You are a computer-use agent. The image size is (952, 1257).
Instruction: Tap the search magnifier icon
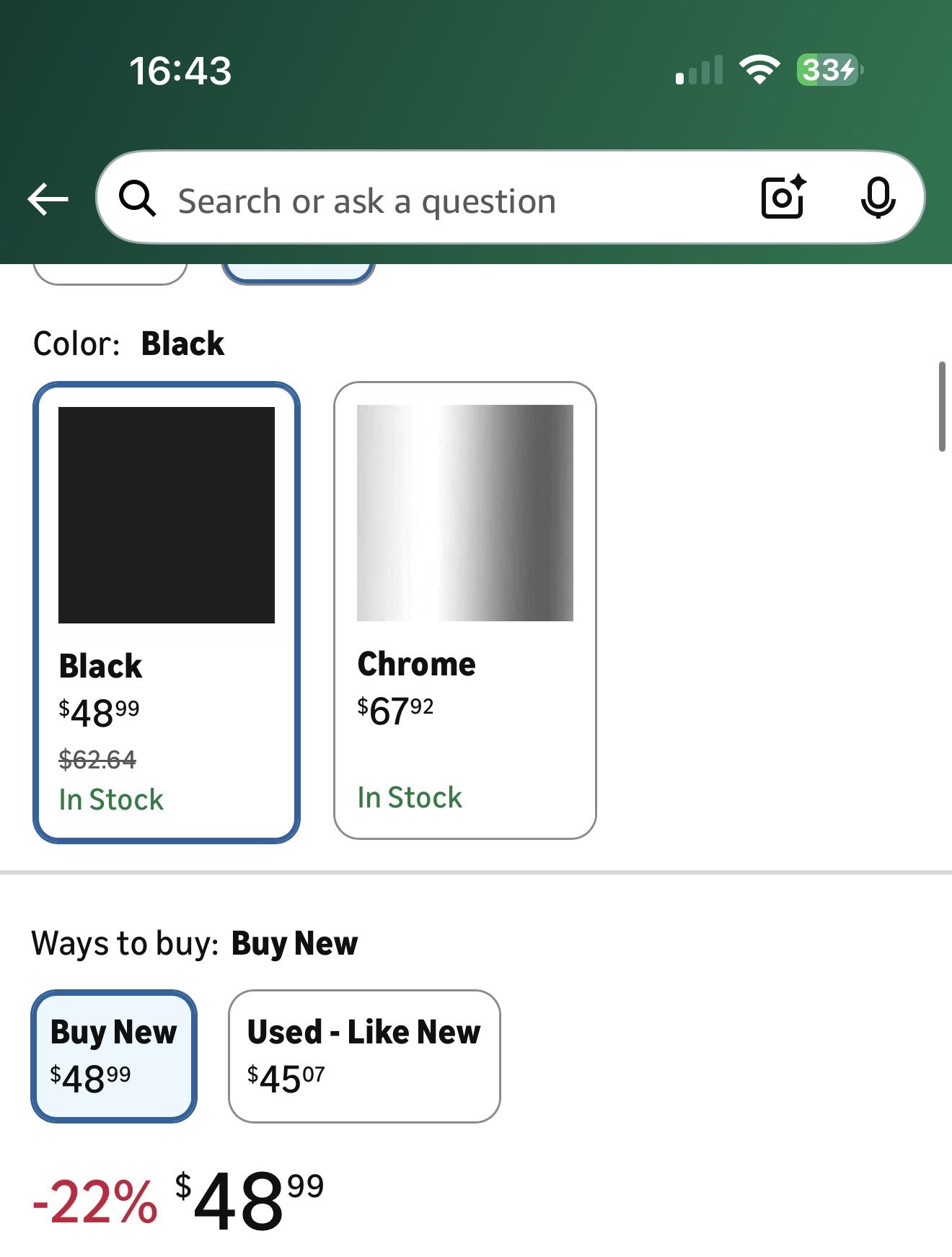coord(137,198)
